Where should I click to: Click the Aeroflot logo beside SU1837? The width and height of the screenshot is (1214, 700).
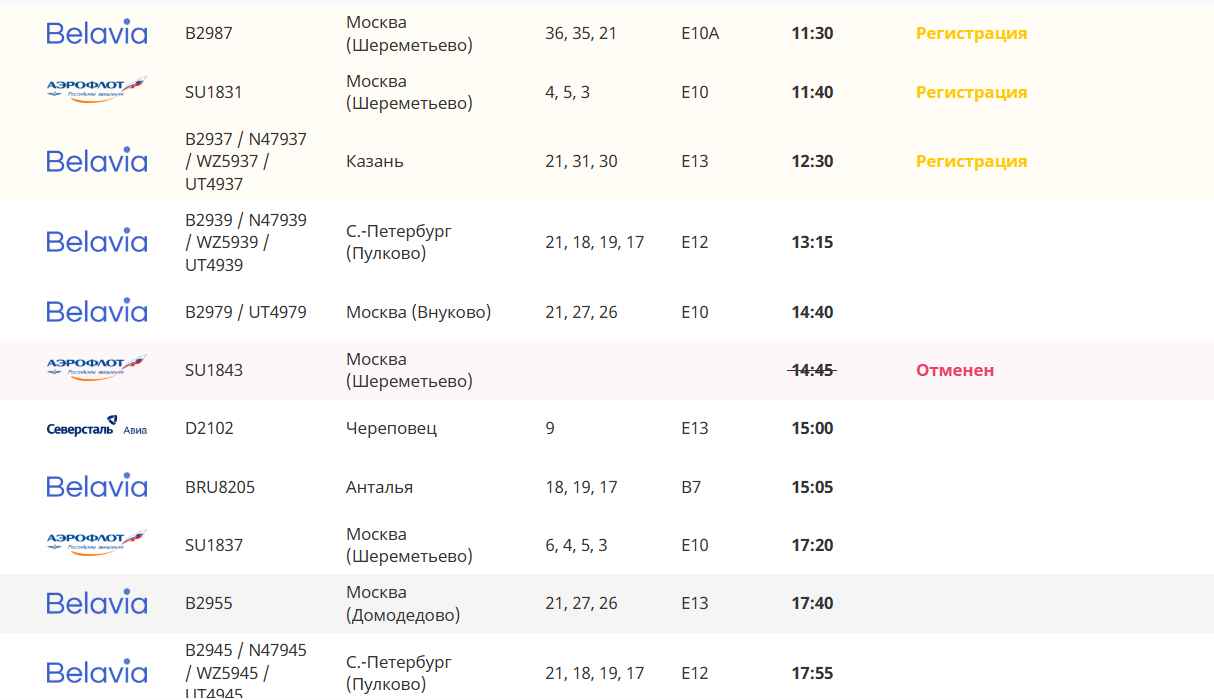point(97,544)
